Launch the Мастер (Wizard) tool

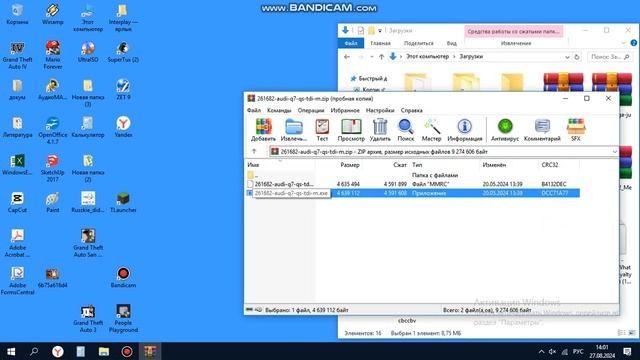431,130
